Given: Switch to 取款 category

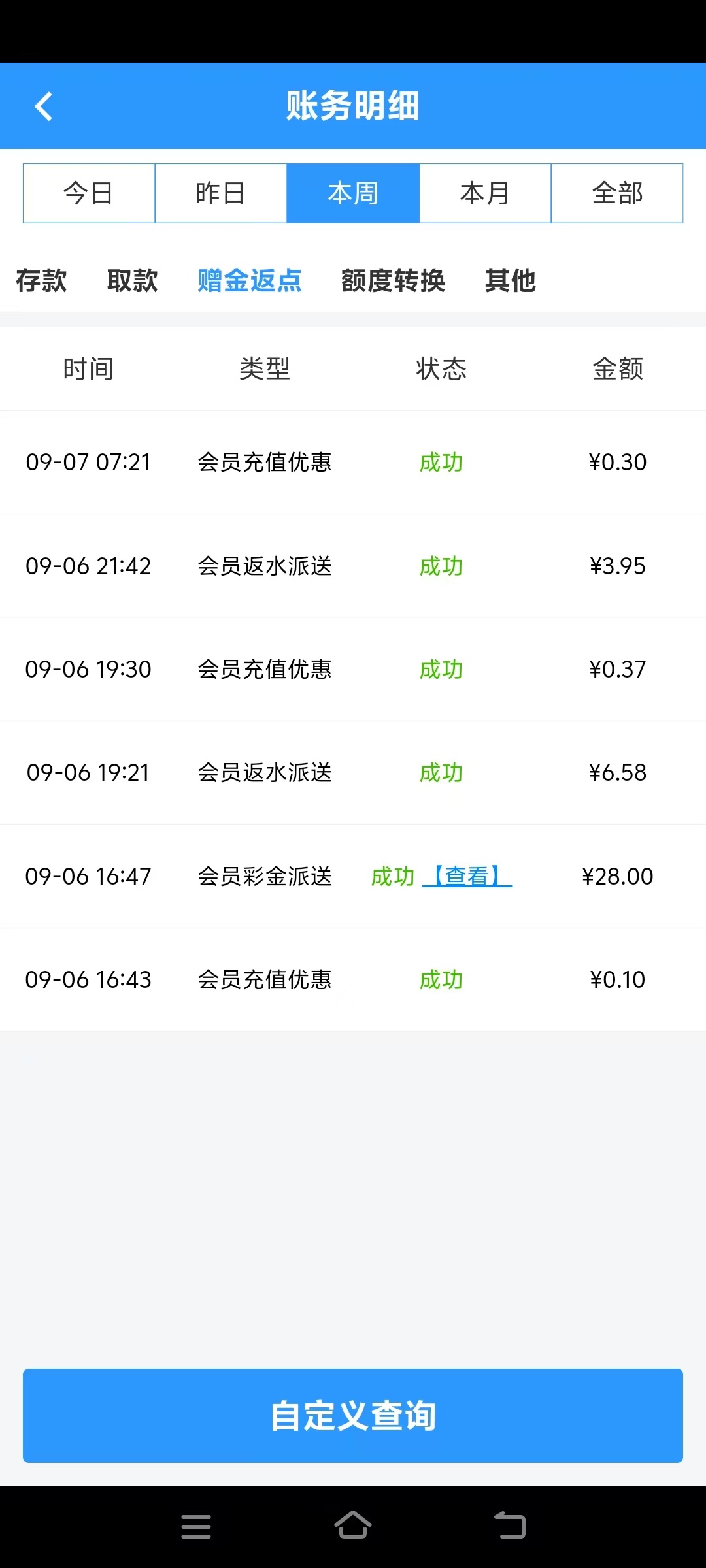Looking at the screenshot, I should [133, 281].
